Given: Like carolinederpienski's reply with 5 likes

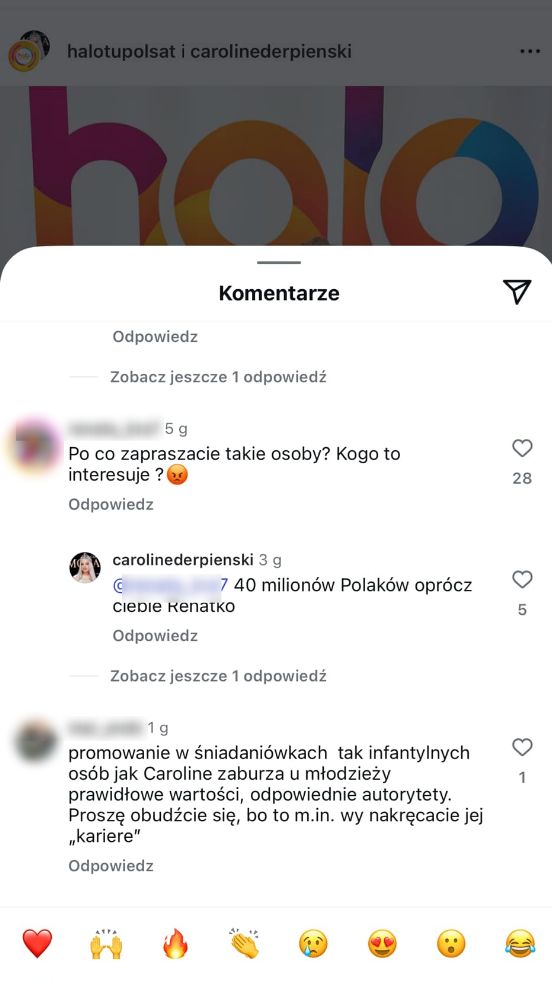Looking at the screenshot, I should (x=522, y=579).
